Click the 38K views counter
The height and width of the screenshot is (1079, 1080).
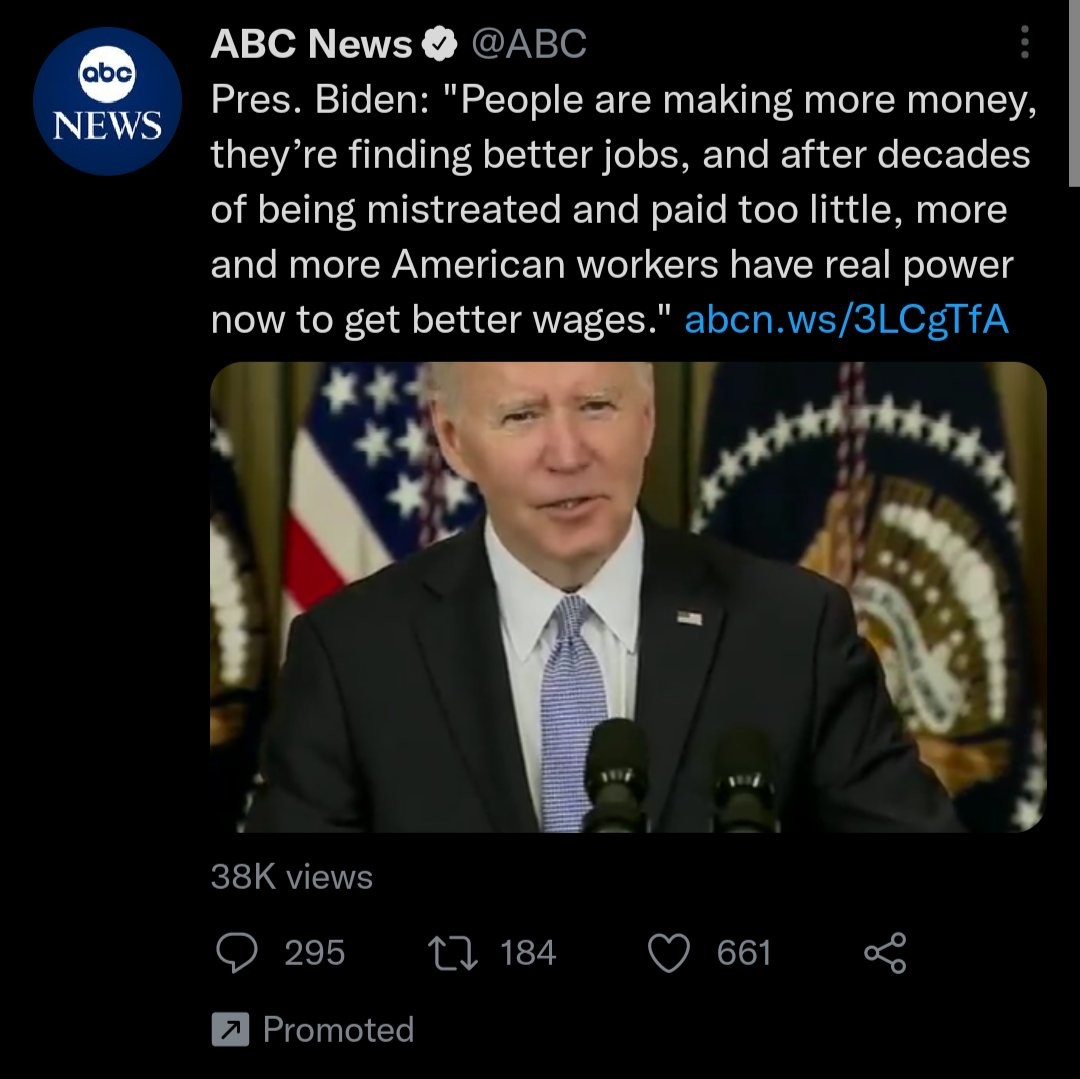click(x=291, y=877)
